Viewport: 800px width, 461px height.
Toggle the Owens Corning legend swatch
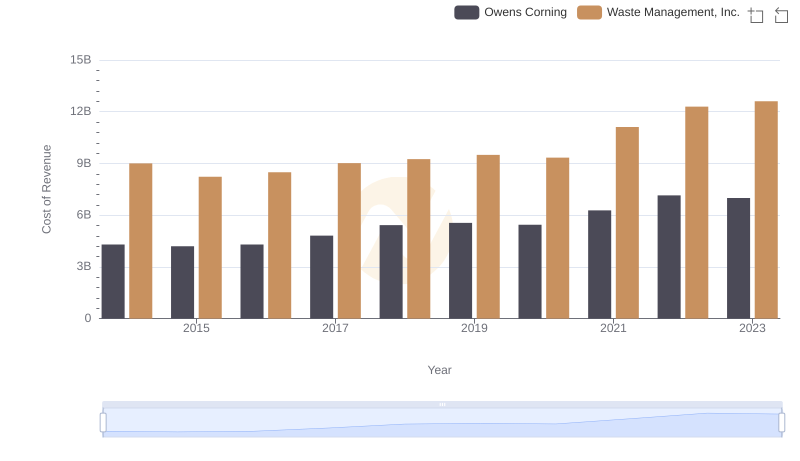point(466,12)
